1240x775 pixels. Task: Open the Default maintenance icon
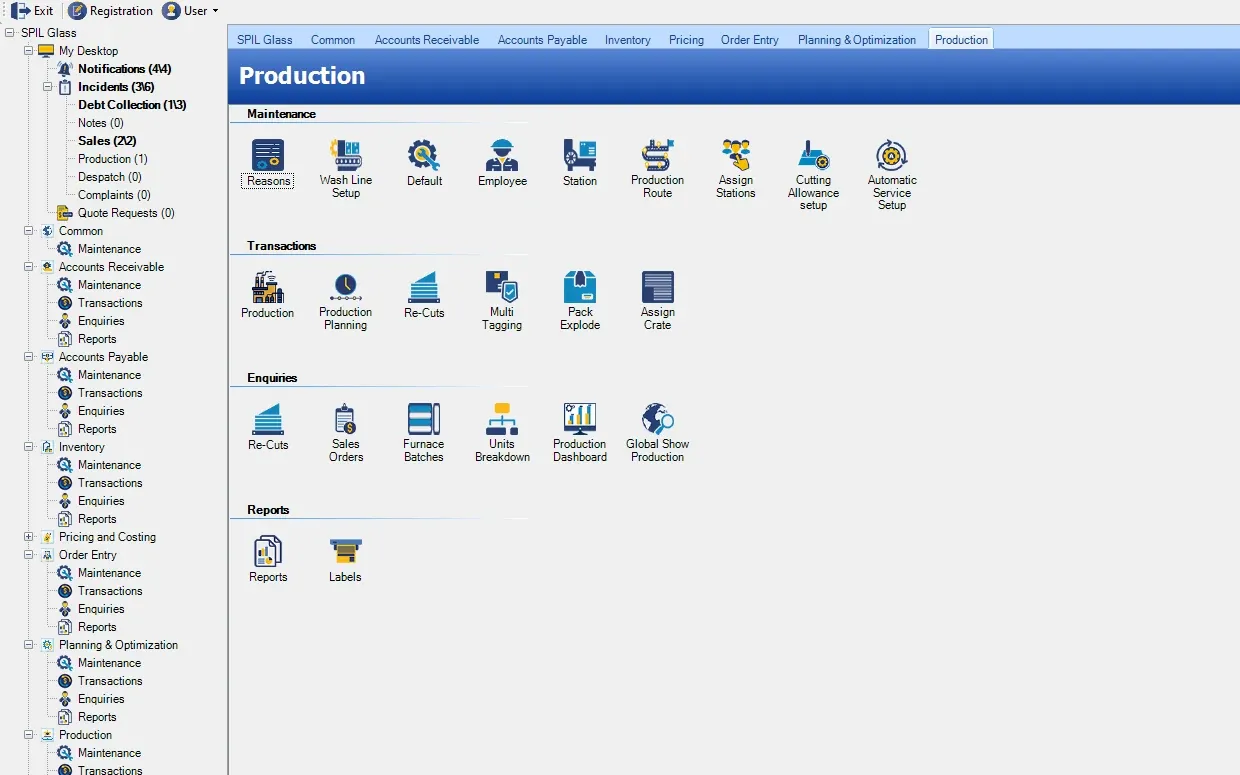coord(424,163)
